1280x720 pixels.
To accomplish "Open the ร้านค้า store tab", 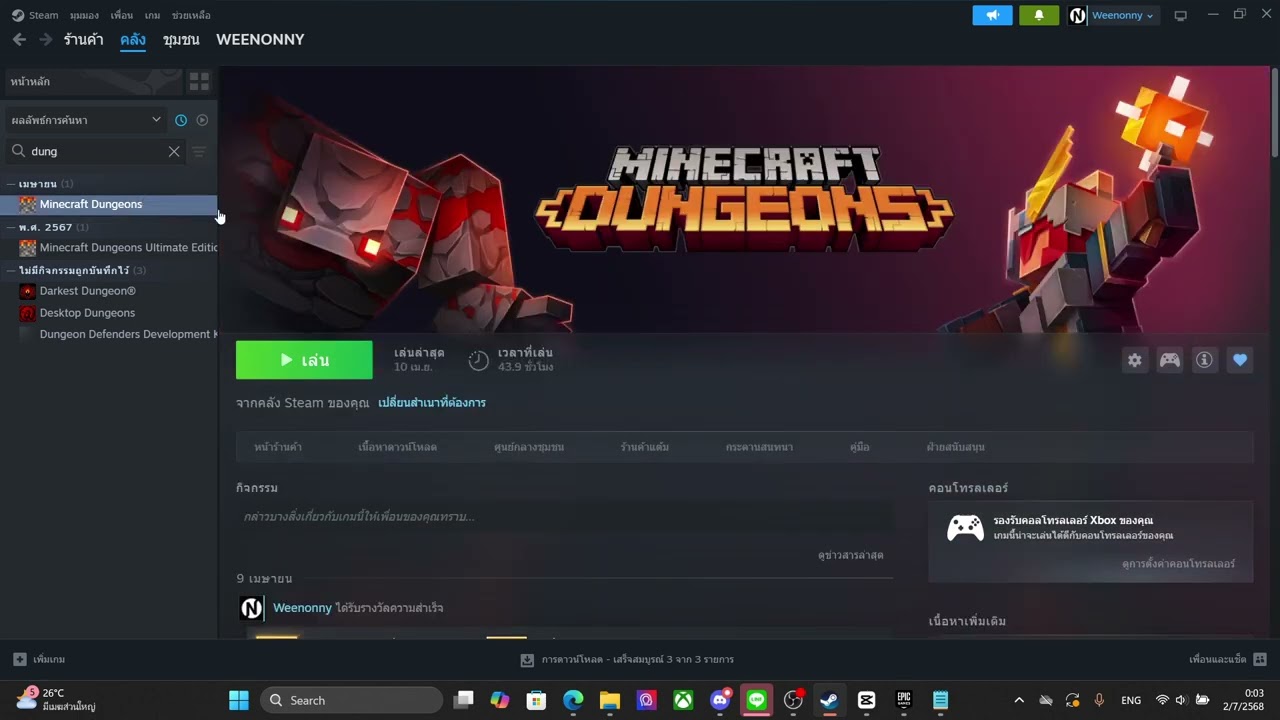I will pyautogui.click(x=83, y=39).
